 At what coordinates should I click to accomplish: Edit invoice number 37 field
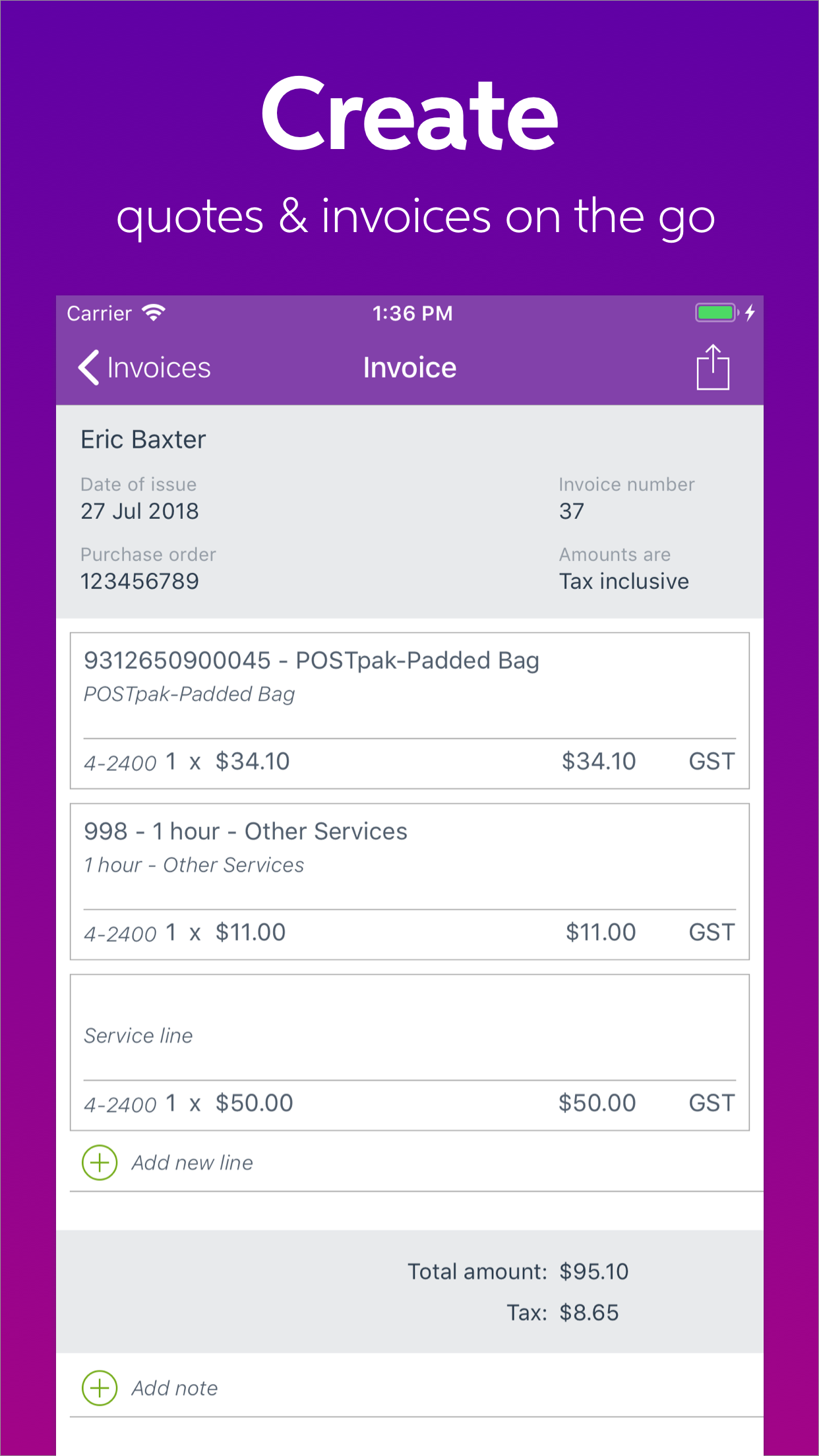click(572, 511)
